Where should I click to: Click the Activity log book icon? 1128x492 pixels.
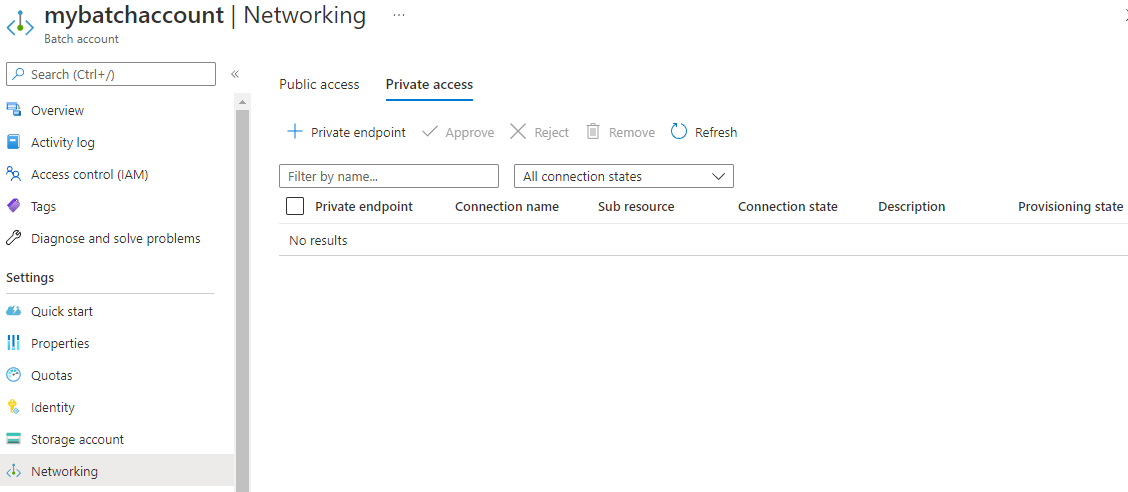[14, 142]
